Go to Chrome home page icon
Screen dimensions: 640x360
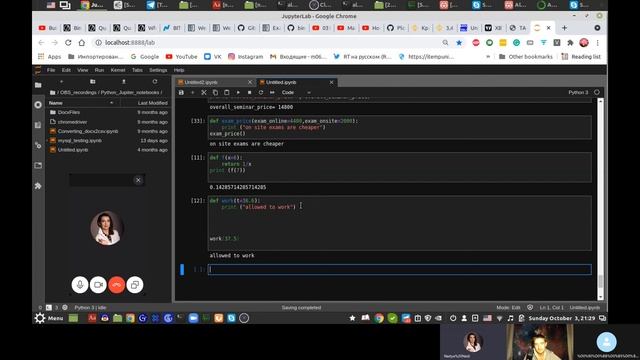tap(82, 42)
